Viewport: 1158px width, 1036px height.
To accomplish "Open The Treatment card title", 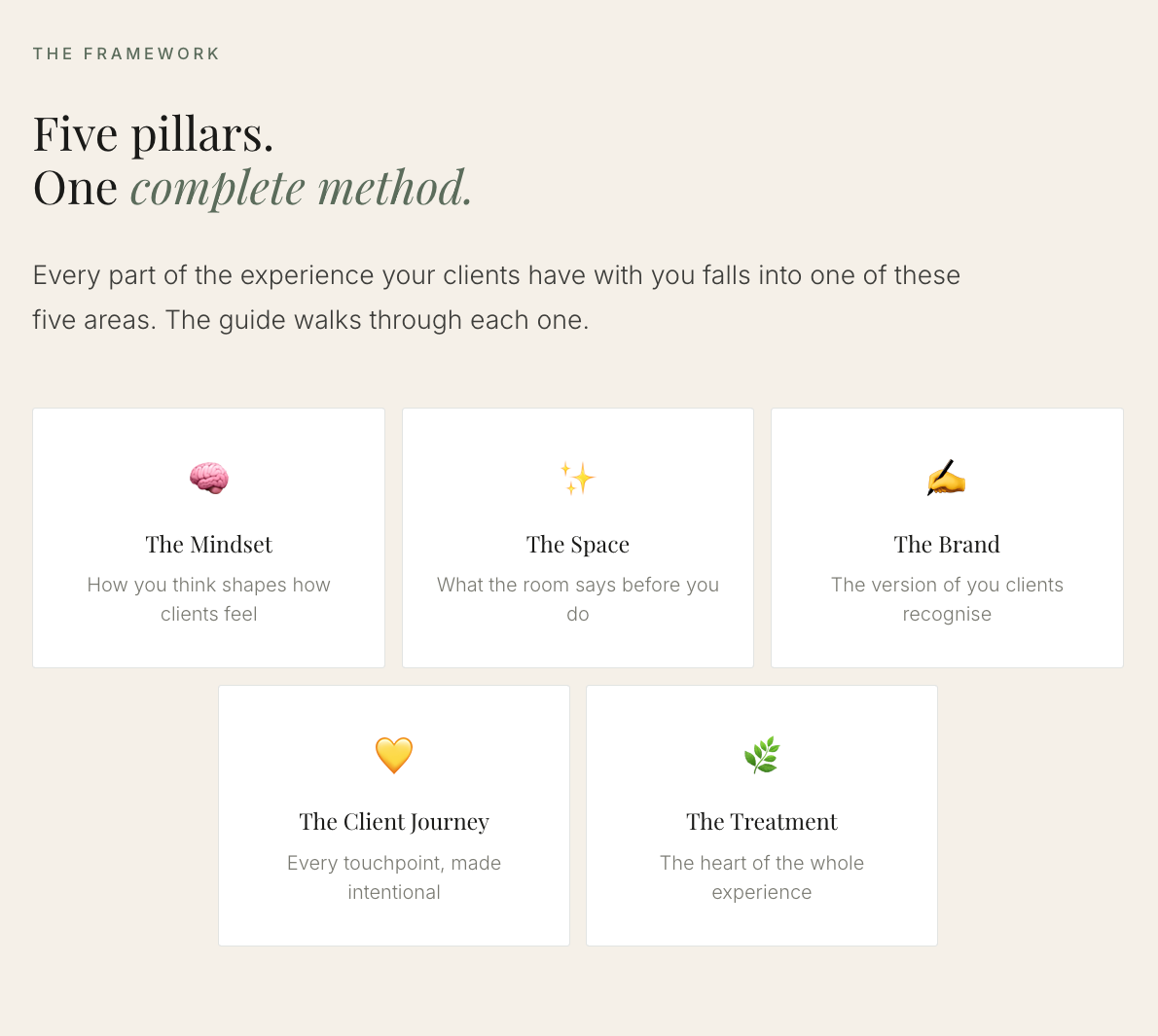I will click(x=761, y=822).
